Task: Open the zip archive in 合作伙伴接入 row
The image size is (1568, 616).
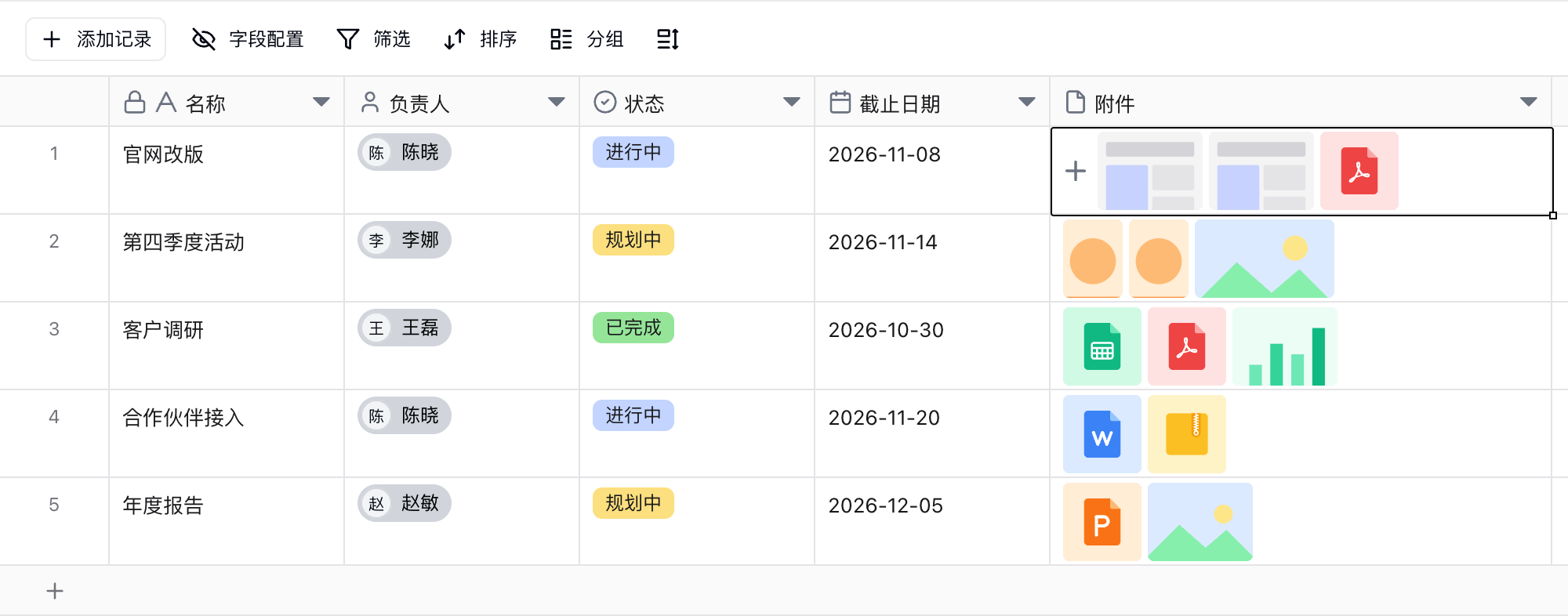Action: pos(1187,434)
